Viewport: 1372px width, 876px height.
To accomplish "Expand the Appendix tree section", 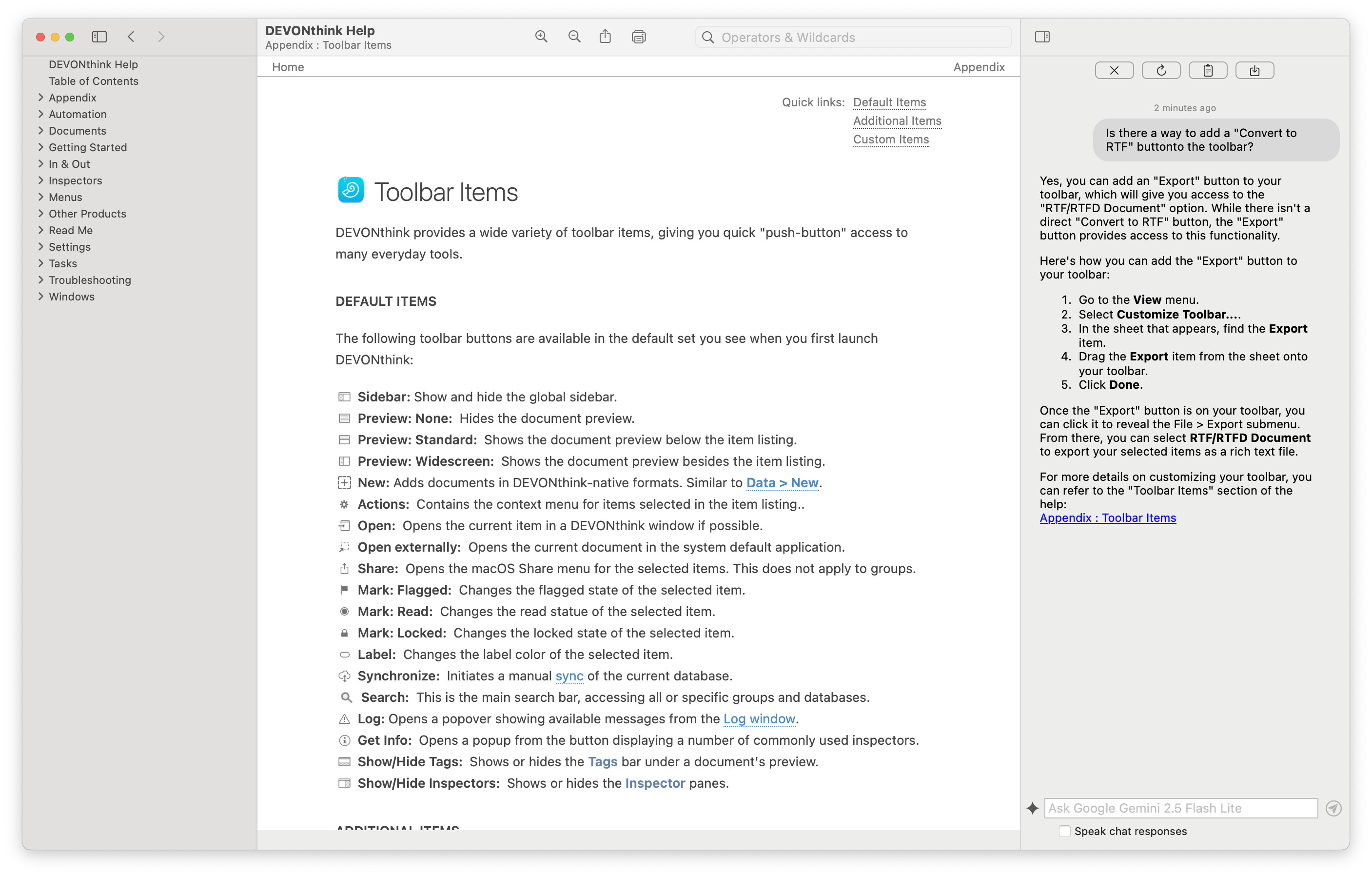I will [x=41, y=98].
